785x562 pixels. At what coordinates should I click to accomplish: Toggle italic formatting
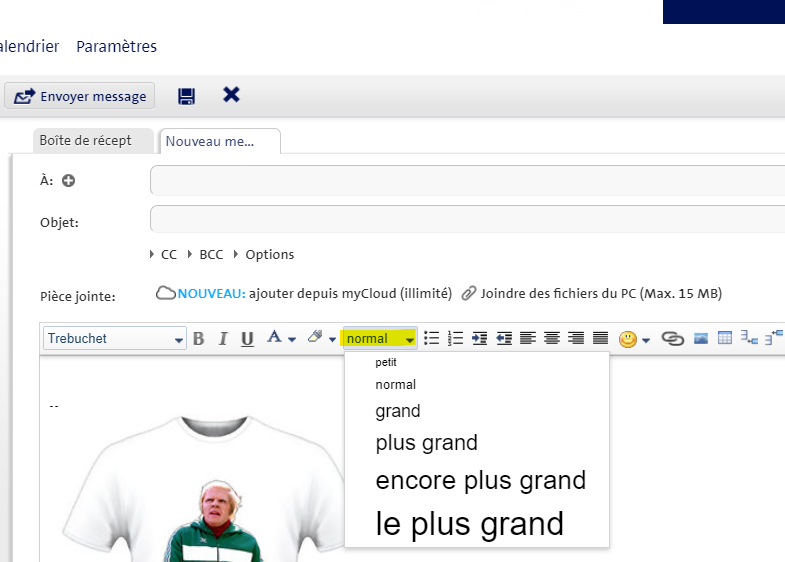pyautogui.click(x=223, y=339)
